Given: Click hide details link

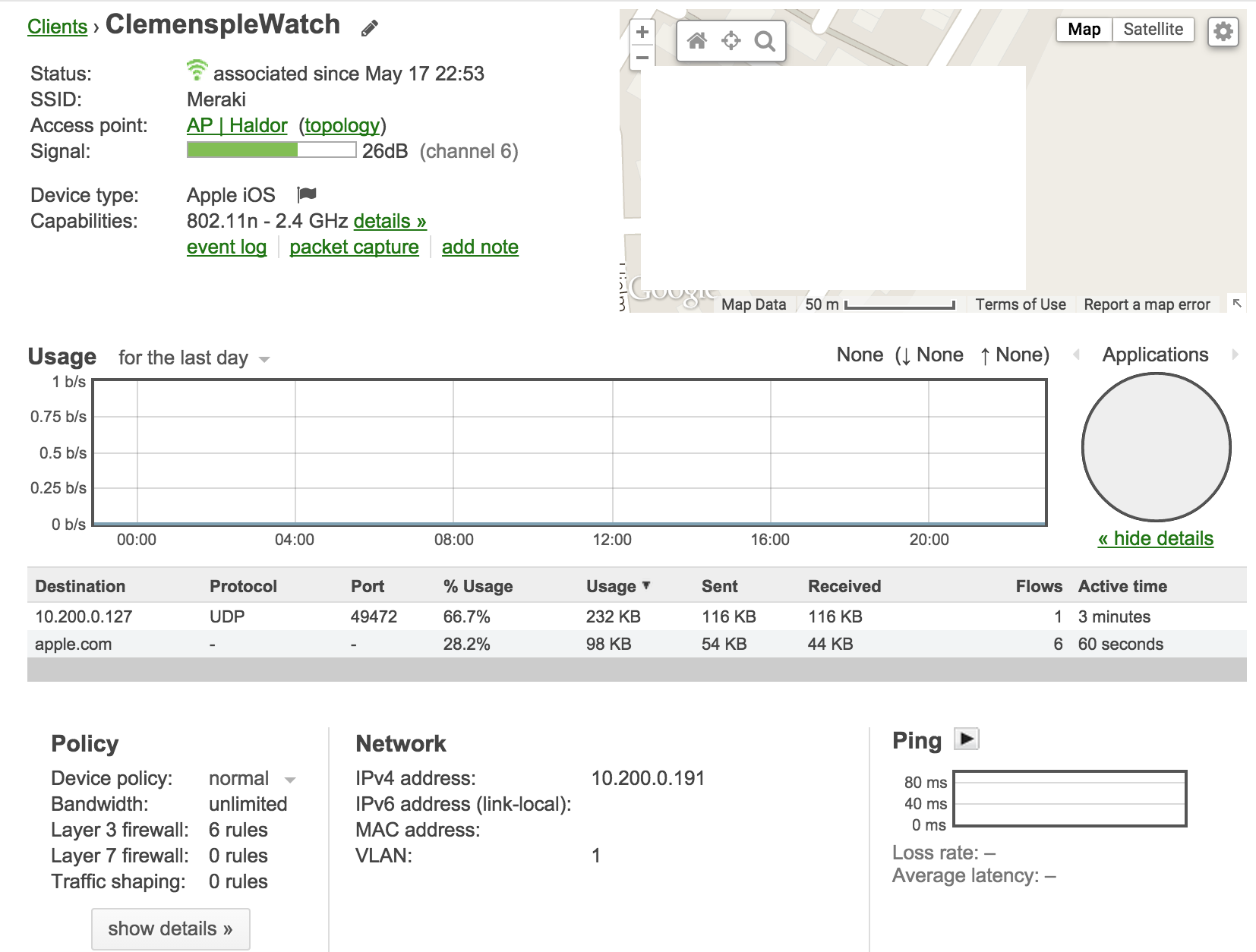Looking at the screenshot, I should pos(1156,538).
